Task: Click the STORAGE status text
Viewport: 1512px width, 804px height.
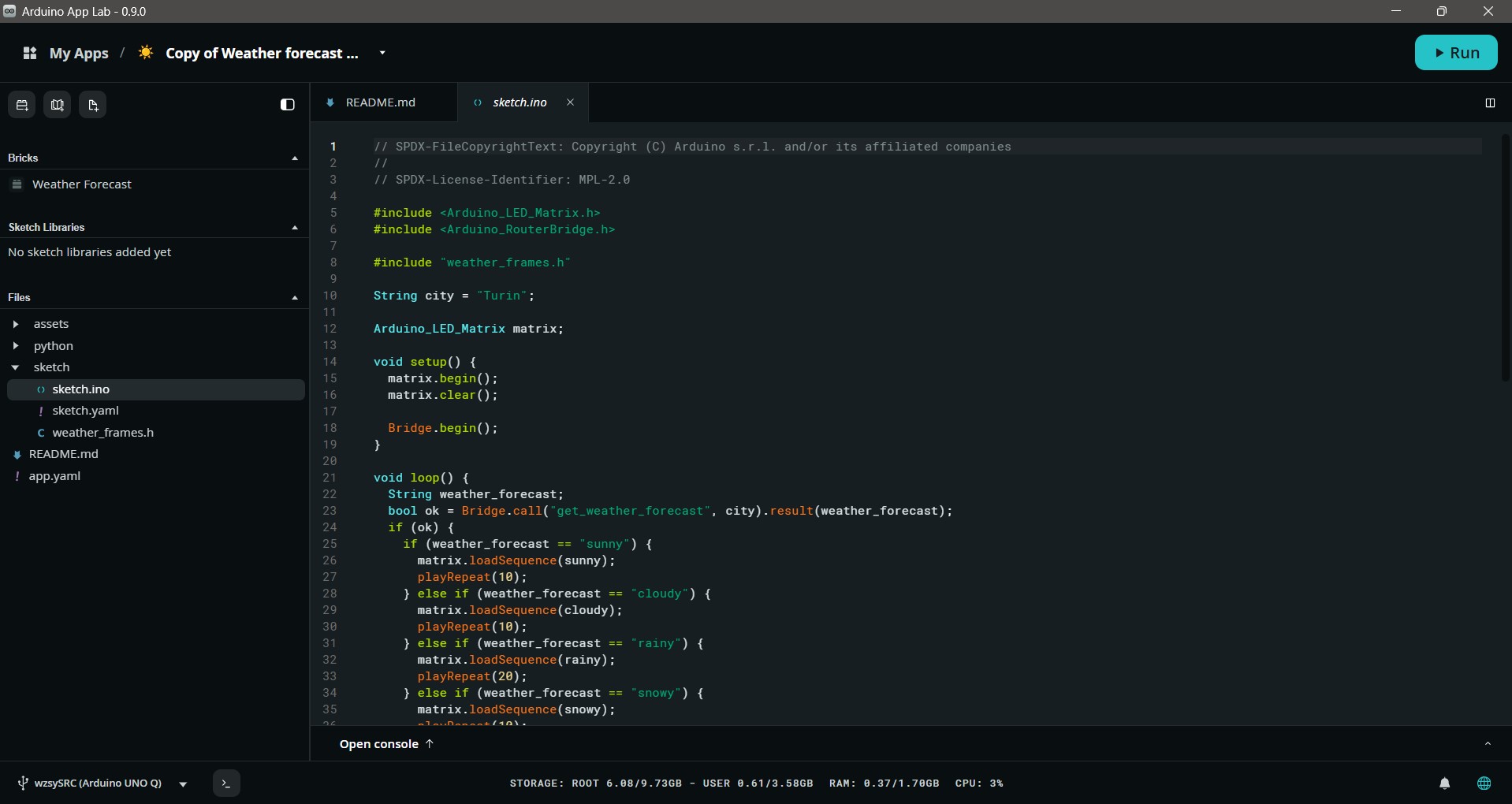Action: [x=661, y=784]
